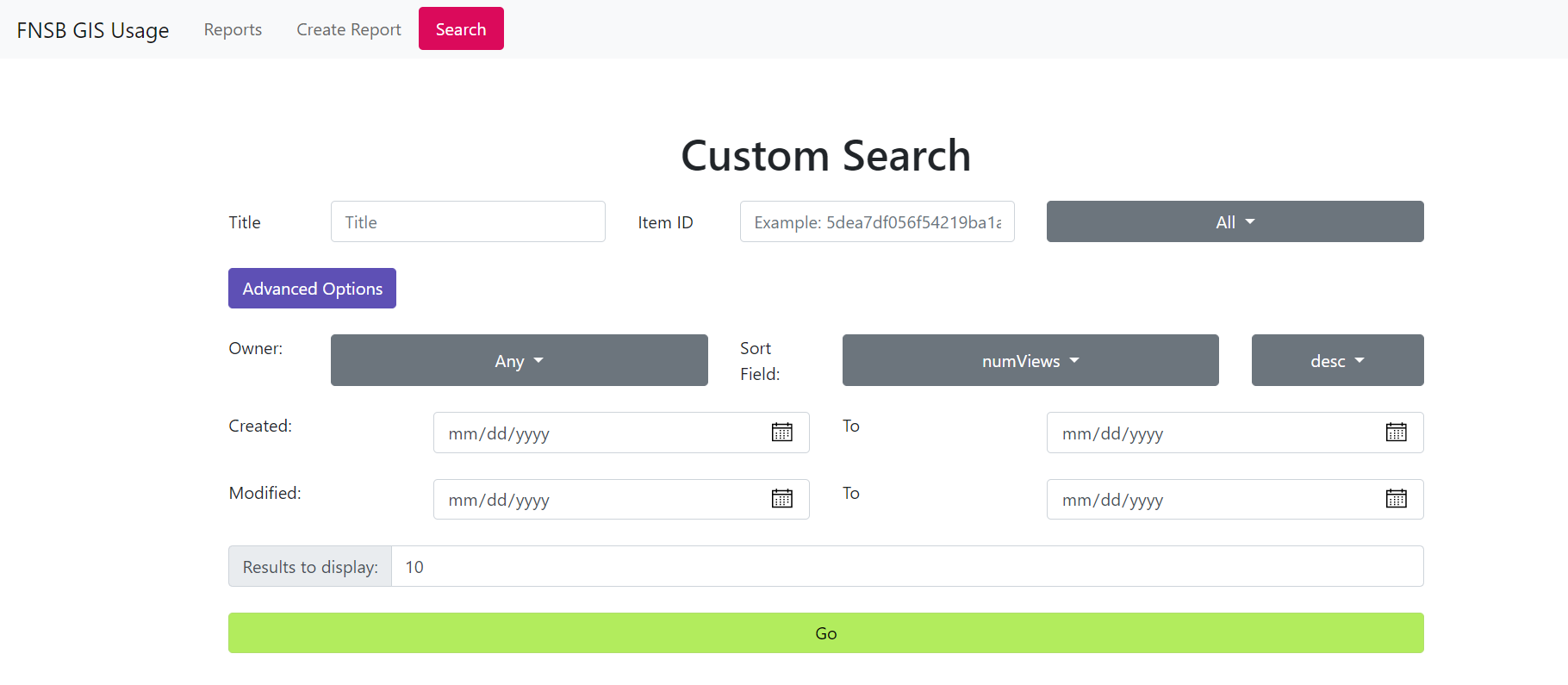Click the Results to display label
Viewport: 1568px width, 685px height.
click(310, 566)
